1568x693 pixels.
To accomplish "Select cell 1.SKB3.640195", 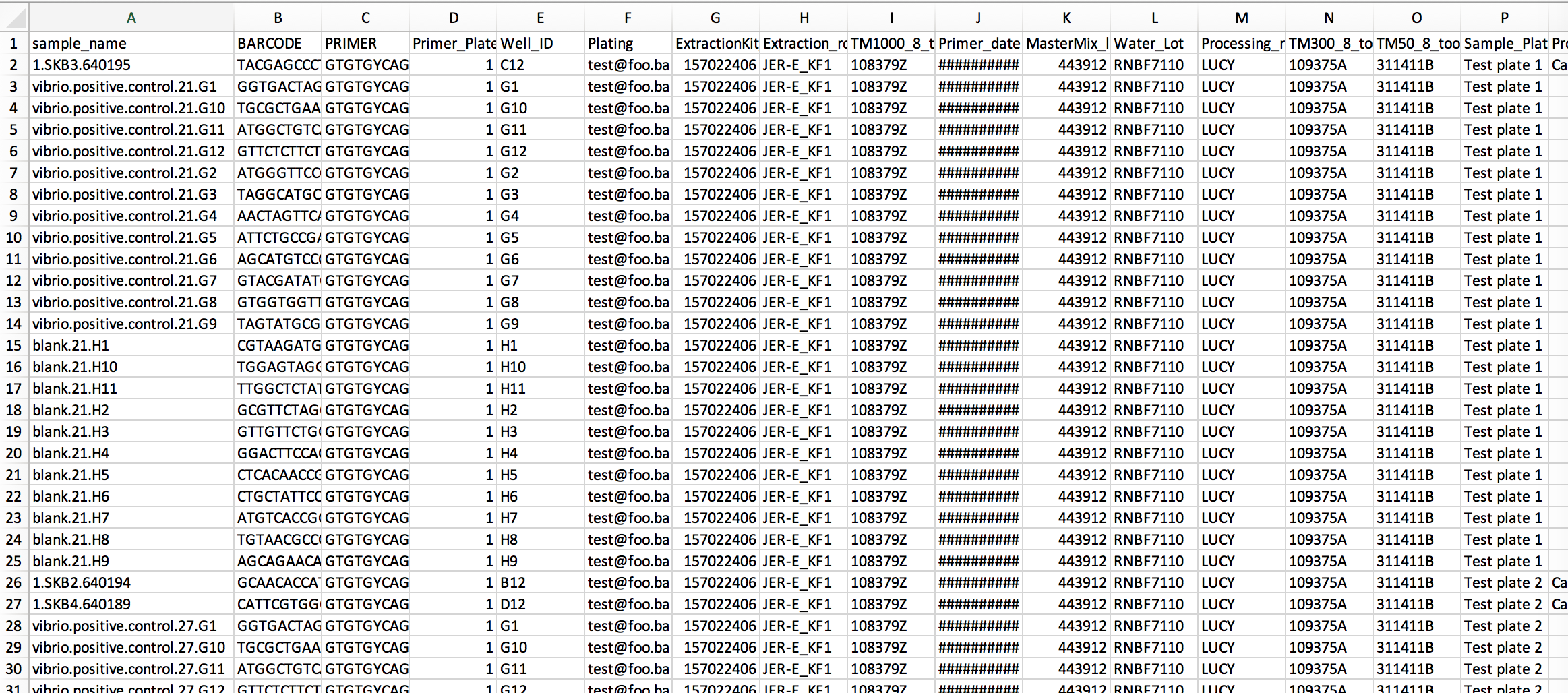I will pyautogui.click(x=131, y=65).
